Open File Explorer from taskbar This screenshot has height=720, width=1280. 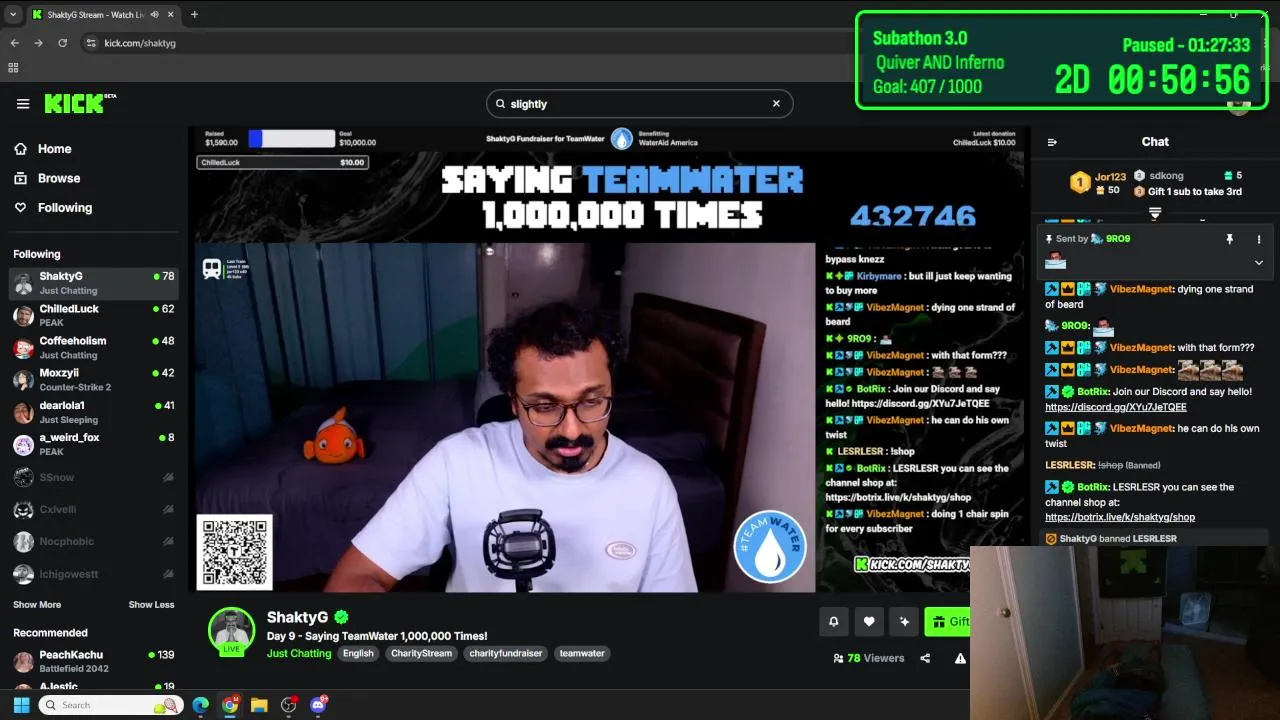pos(259,705)
